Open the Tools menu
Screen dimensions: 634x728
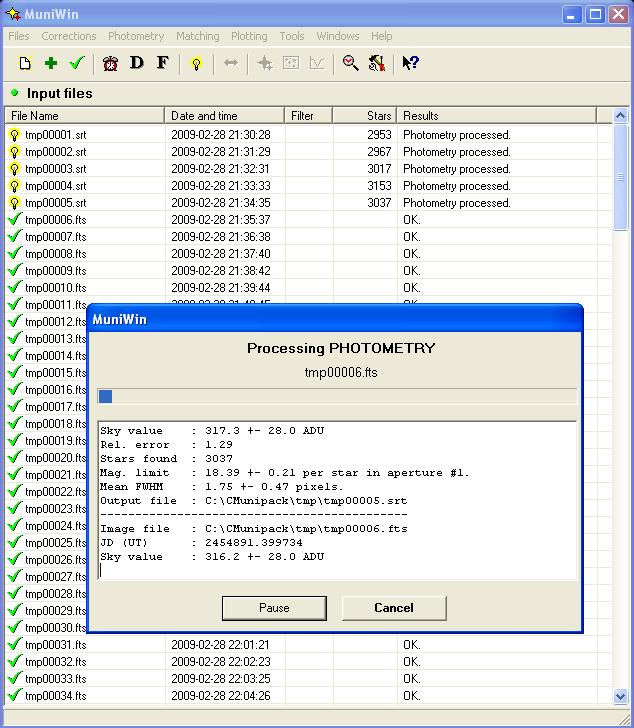[x=292, y=36]
